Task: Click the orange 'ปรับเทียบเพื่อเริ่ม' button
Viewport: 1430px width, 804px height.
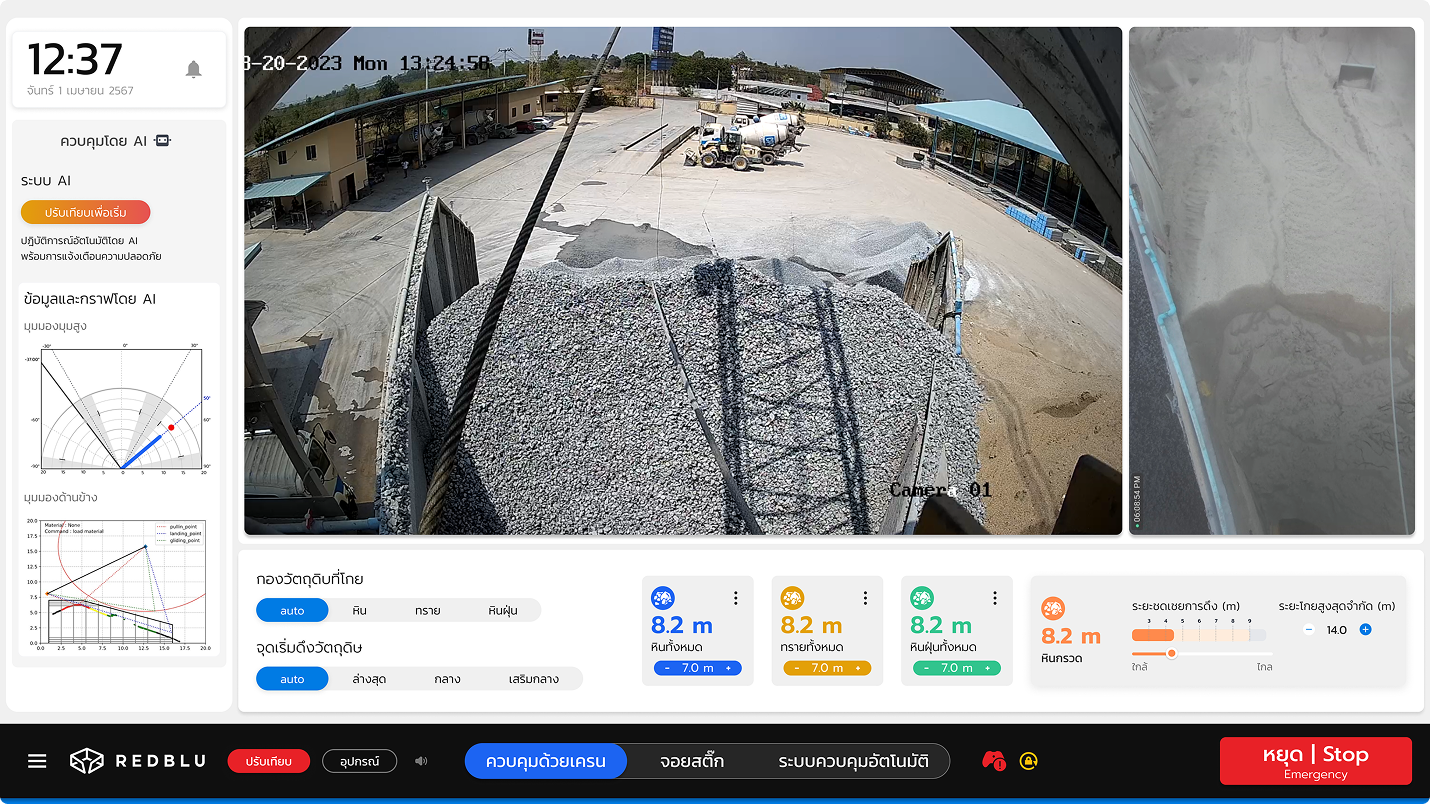Action: coord(86,212)
